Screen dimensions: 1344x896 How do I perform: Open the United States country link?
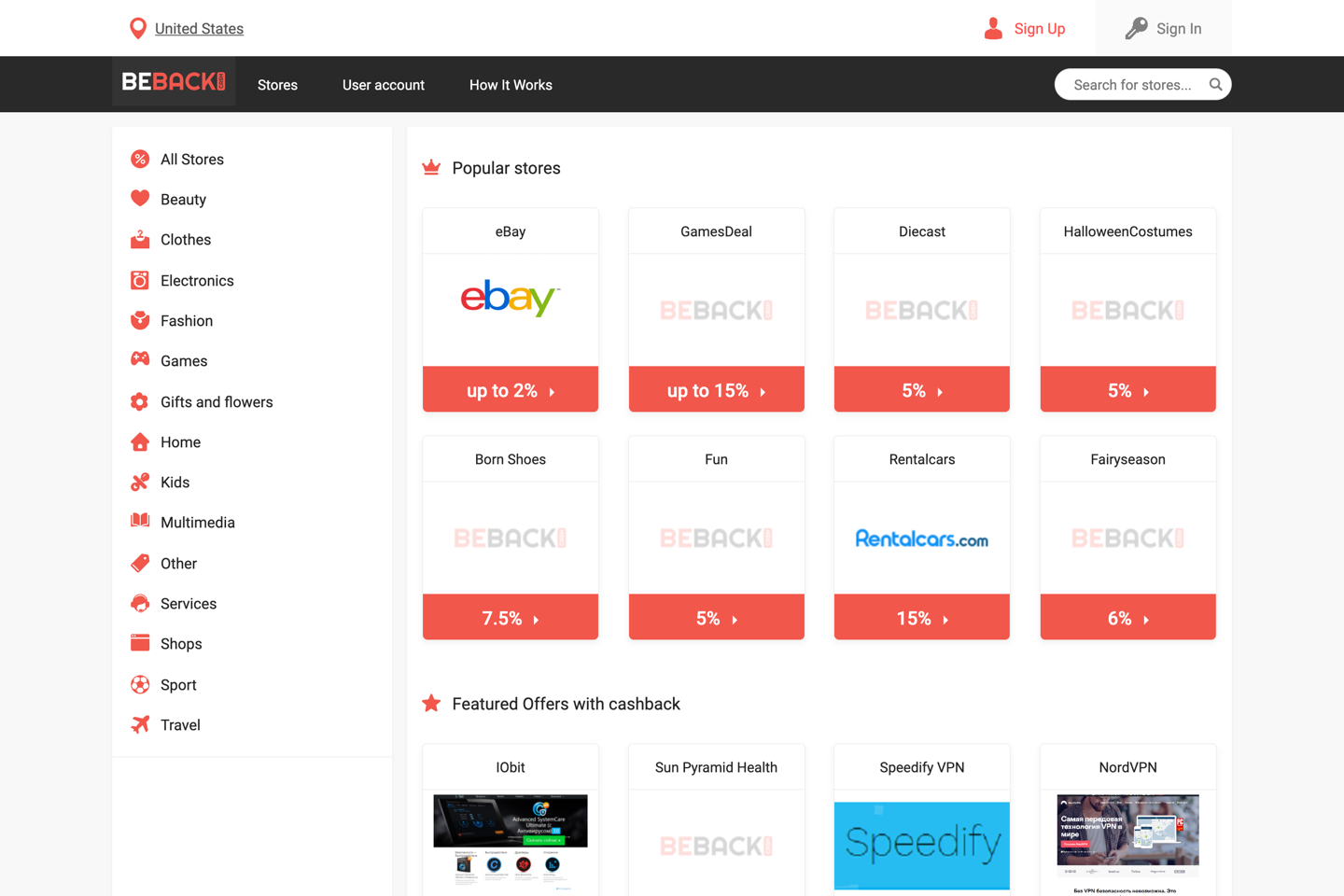pyautogui.click(x=199, y=29)
